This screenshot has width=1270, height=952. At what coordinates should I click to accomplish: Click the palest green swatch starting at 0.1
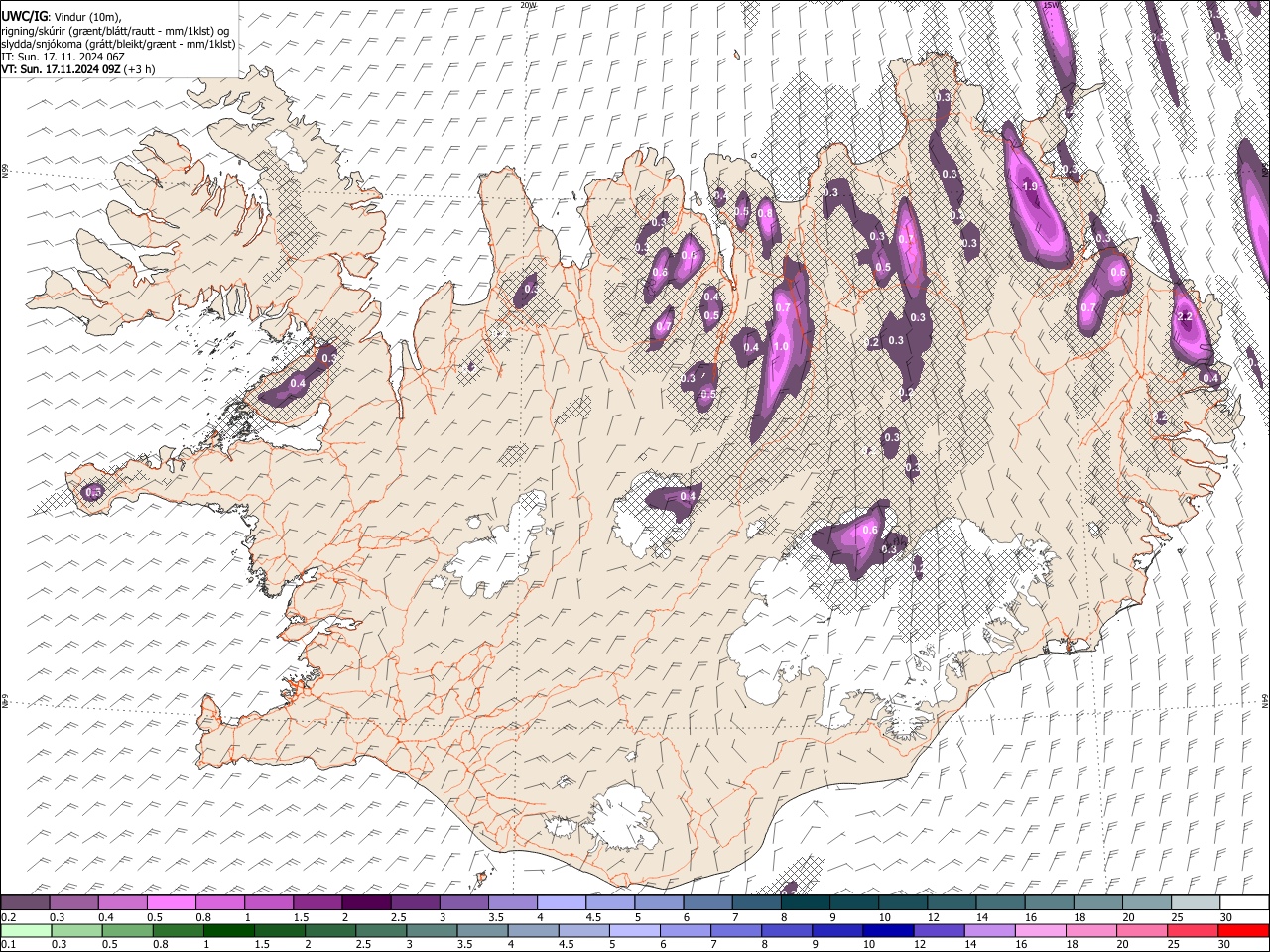point(25,930)
